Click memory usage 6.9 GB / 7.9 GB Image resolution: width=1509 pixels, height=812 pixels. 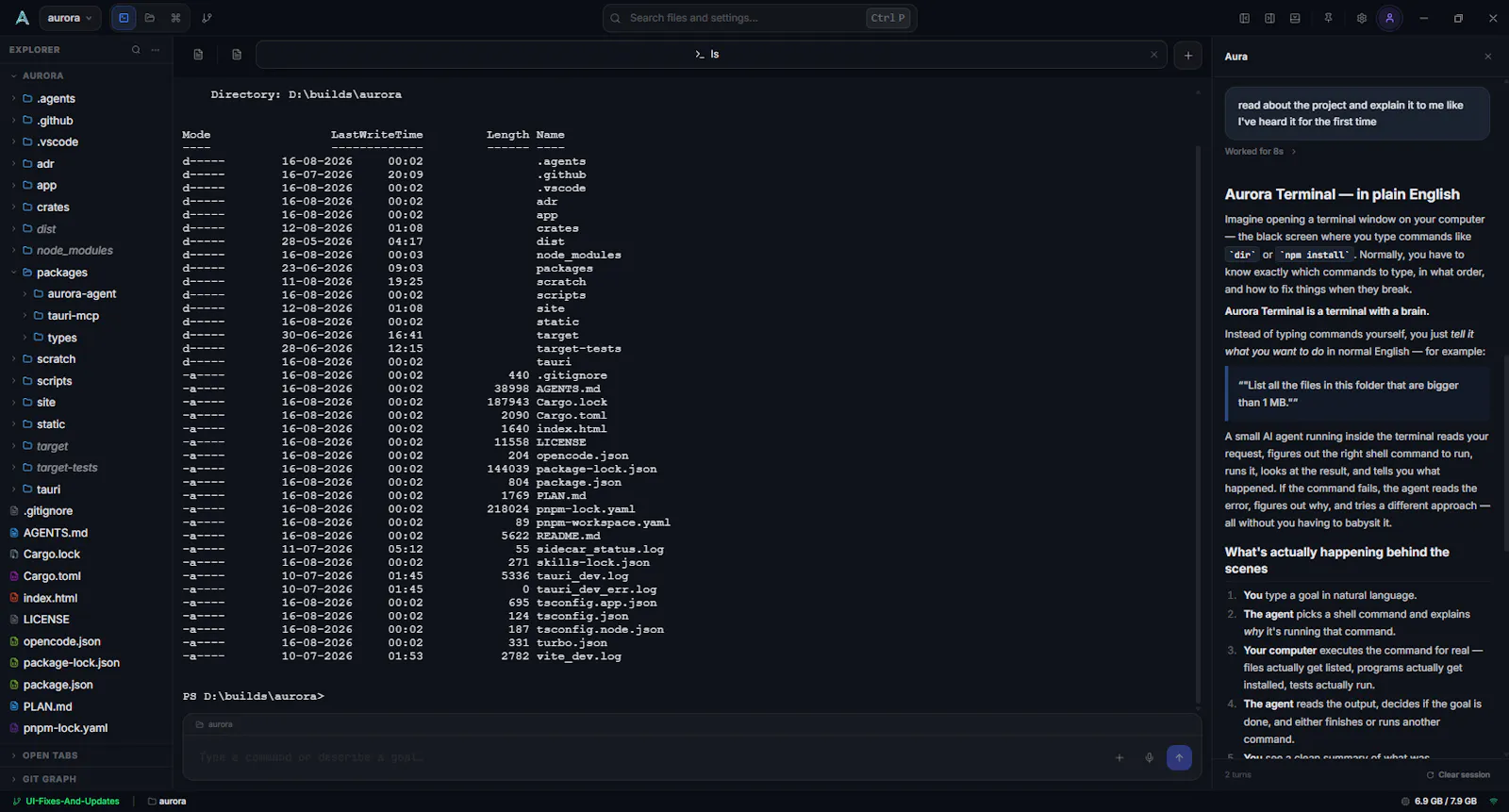pos(1439,802)
